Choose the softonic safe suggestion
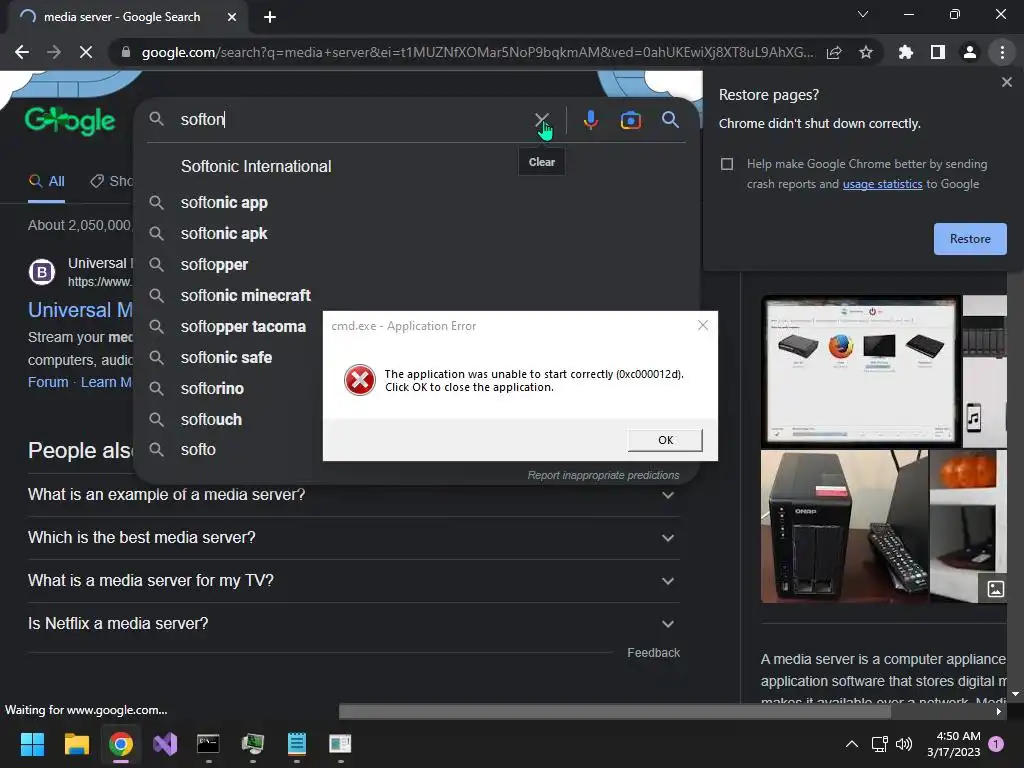The height and width of the screenshot is (768, 1024). [226, 357]
